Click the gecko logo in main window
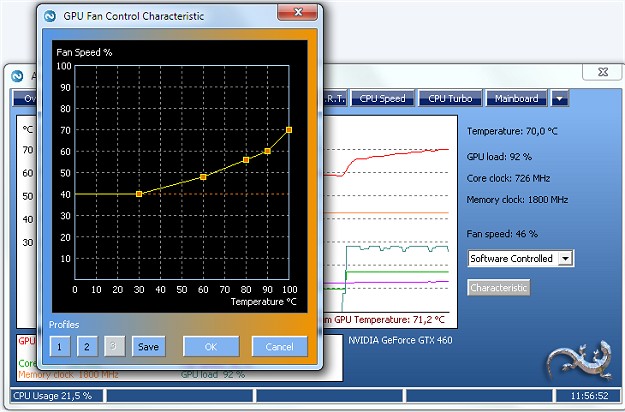The image size is (625, 412). (x=580, y=360)
